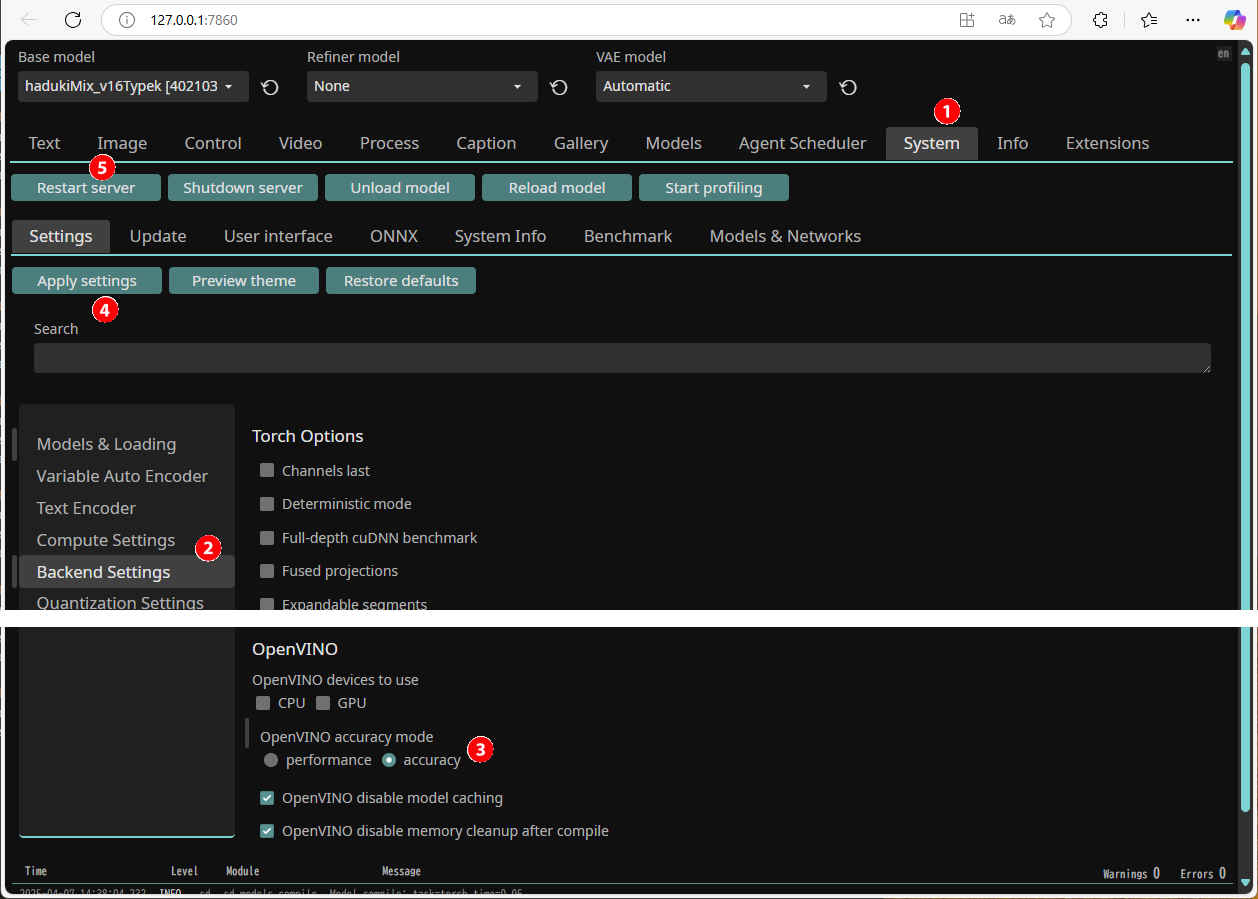Open browser settings three-dot menu

pyautogui.click(x=1192, y=20)
